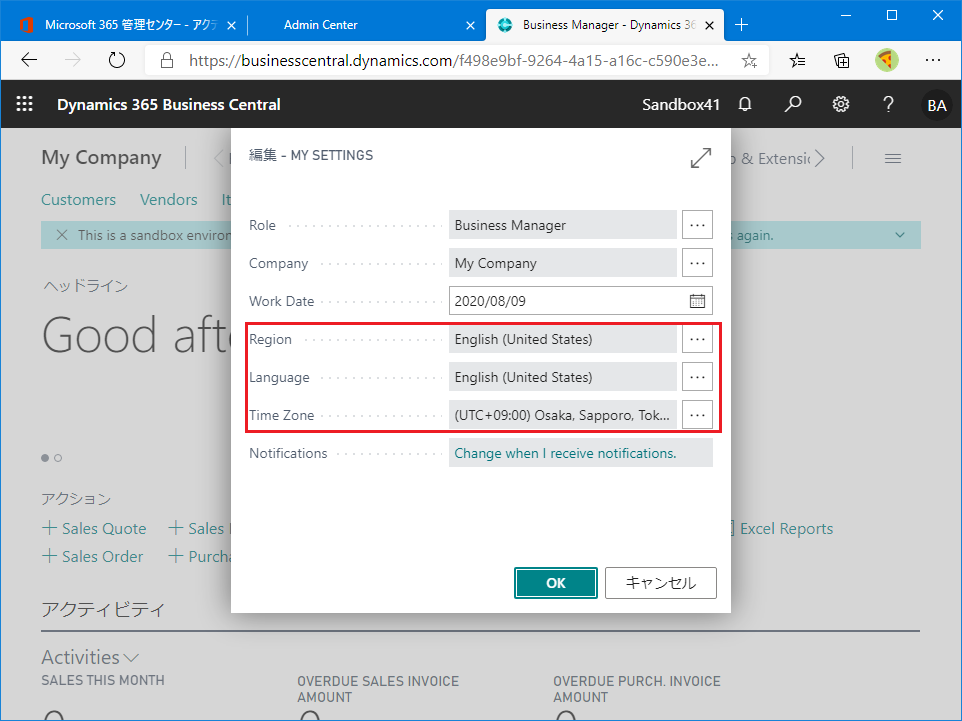Open the Role lookup ellipsis button

tap(697, 225)
